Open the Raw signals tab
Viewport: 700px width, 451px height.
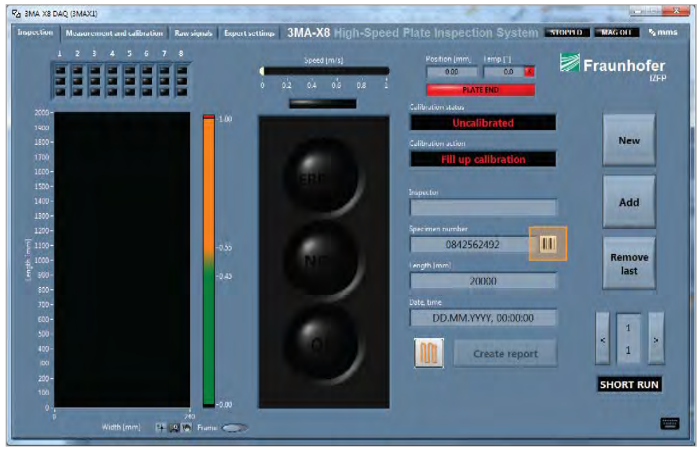(x=193, y=33)
